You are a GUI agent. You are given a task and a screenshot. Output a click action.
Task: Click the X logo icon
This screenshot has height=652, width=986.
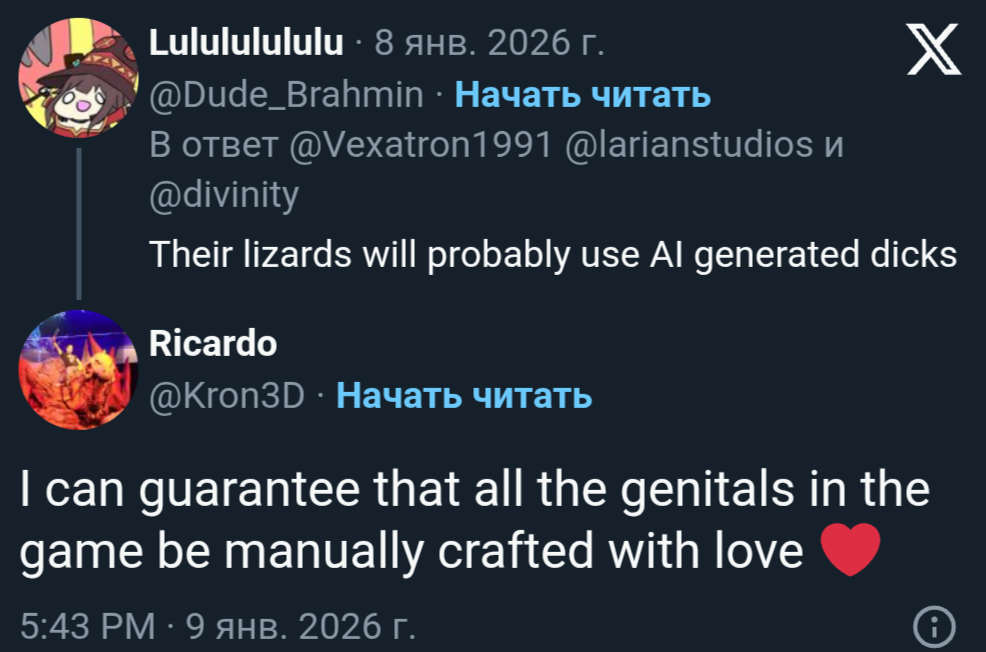(x=932, y=52)
